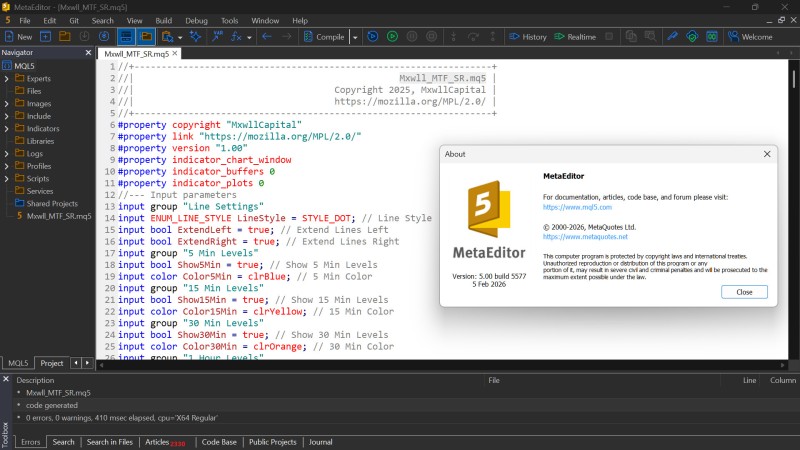Select Mxwll_MTF_SR.mq5 file in Navigator
The height and width of the screenshot is (450, 800).
click(59, 216)
